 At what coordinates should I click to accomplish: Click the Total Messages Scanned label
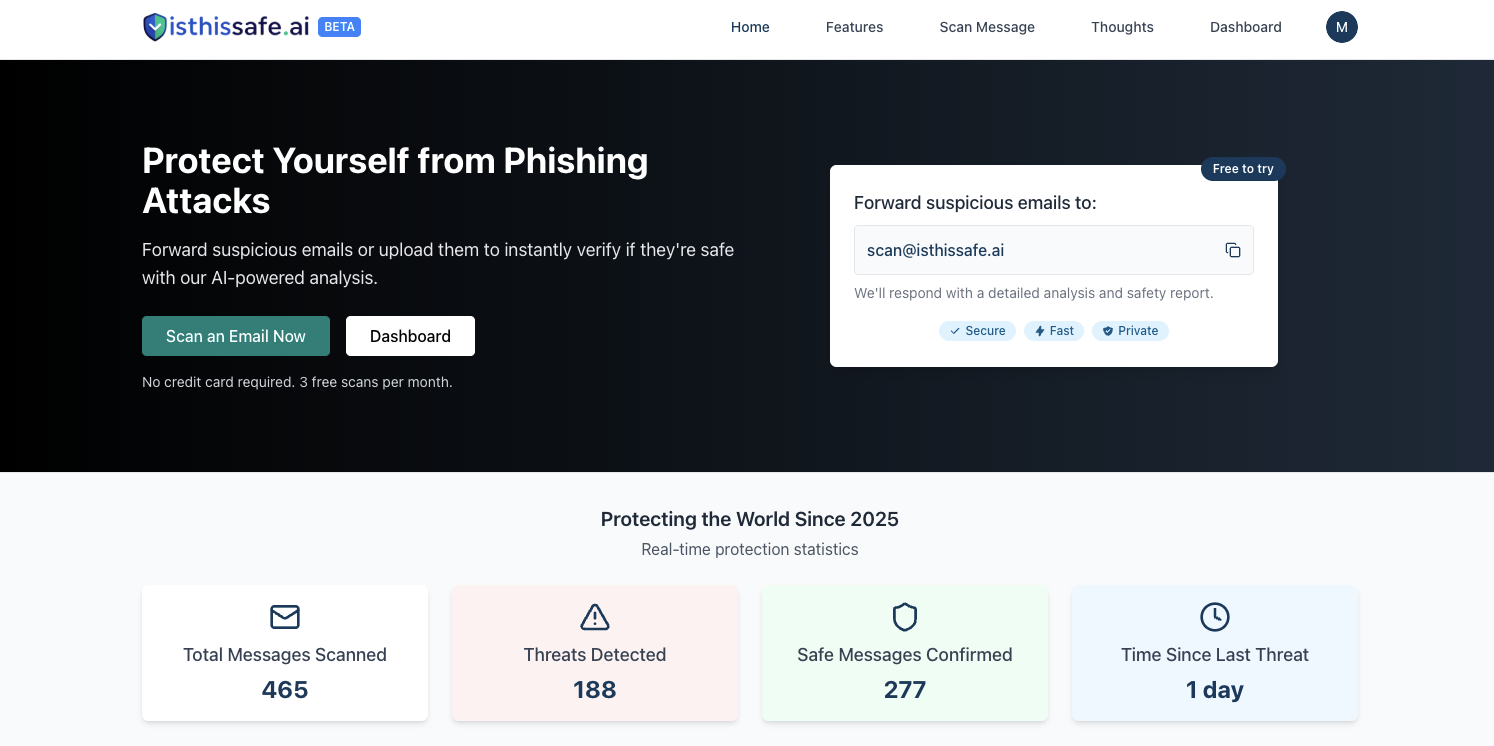(285, 655)
